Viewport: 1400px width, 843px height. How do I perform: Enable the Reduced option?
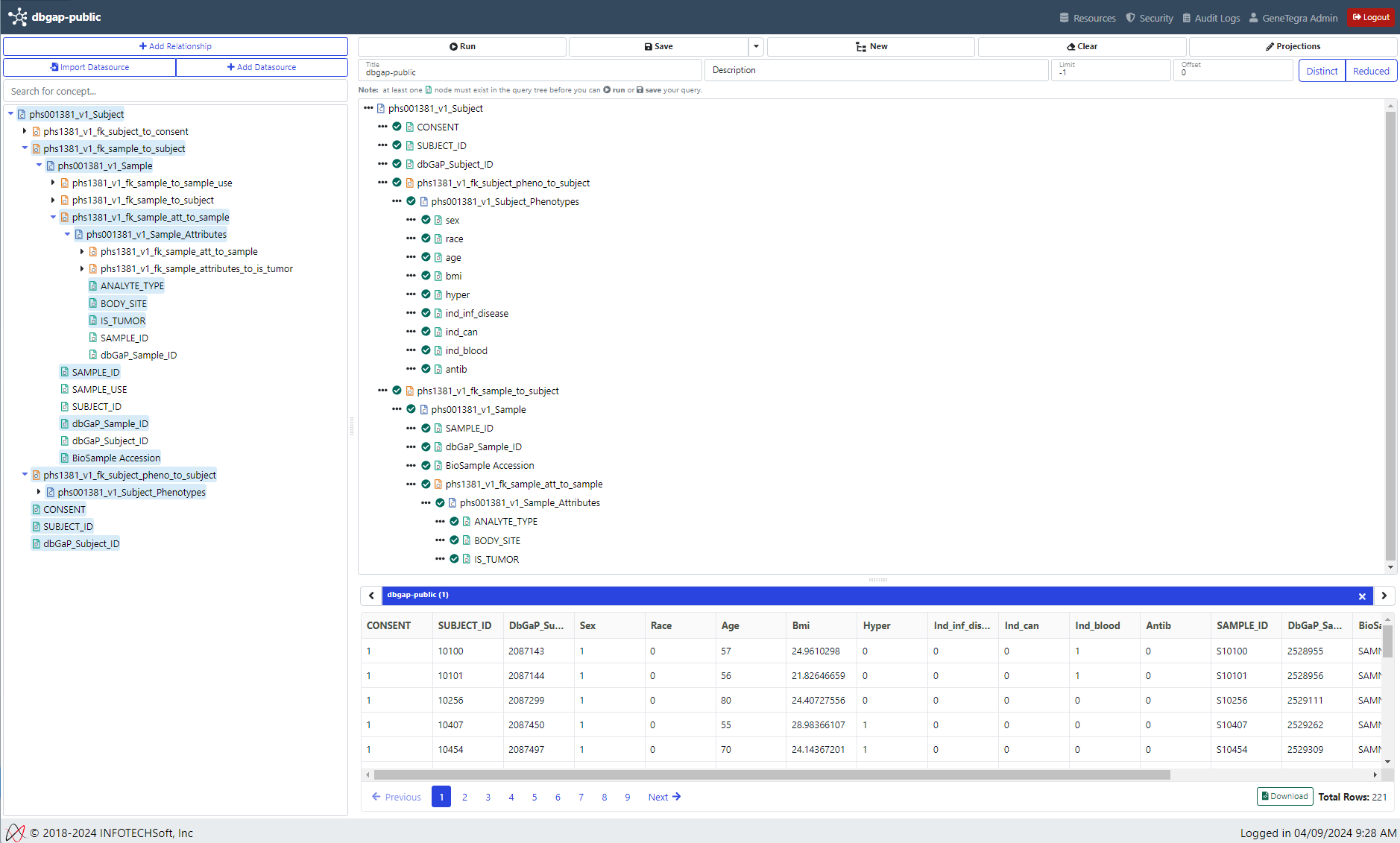[1371, 70]
